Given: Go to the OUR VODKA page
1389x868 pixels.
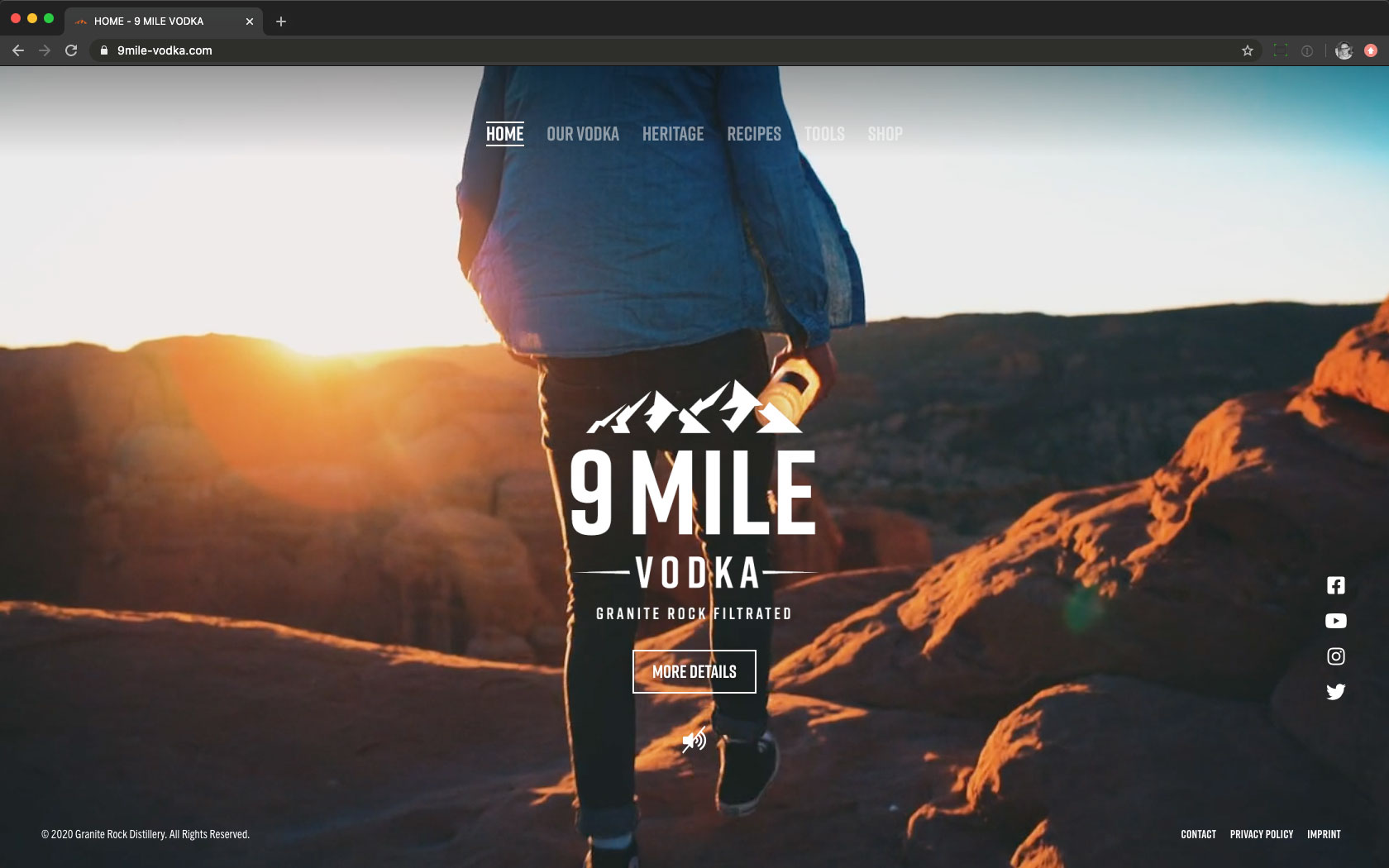Looking at the screenshot, I should pyautogui.click(x=582, y=134).
